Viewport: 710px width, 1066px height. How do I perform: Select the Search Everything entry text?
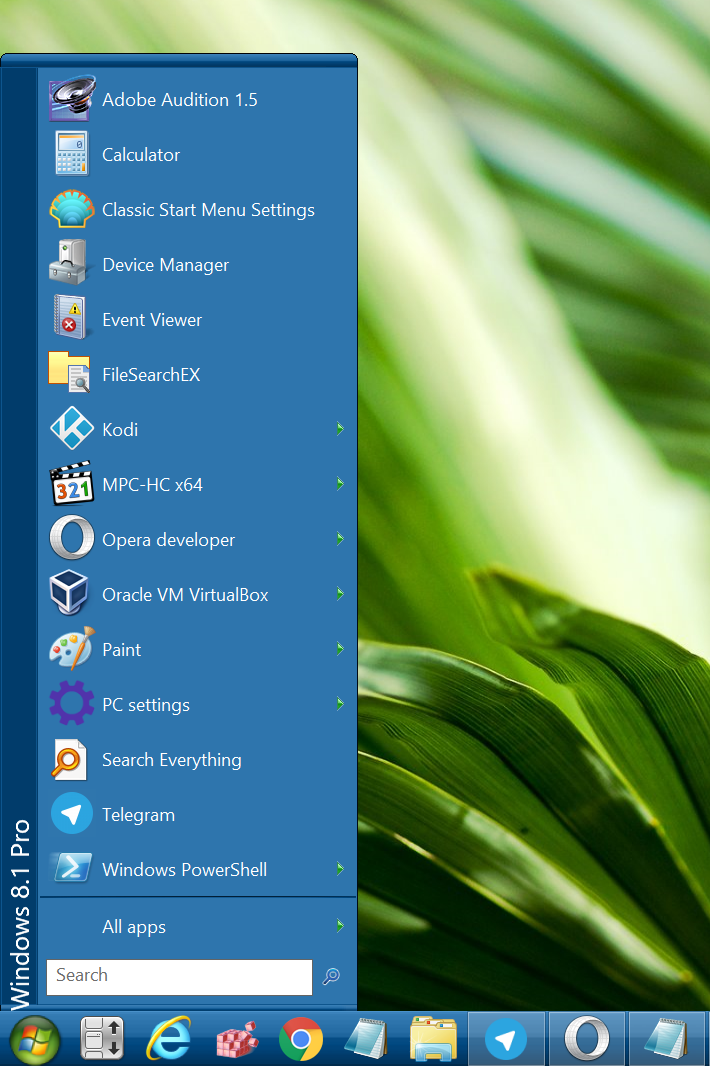pos(171,760)
